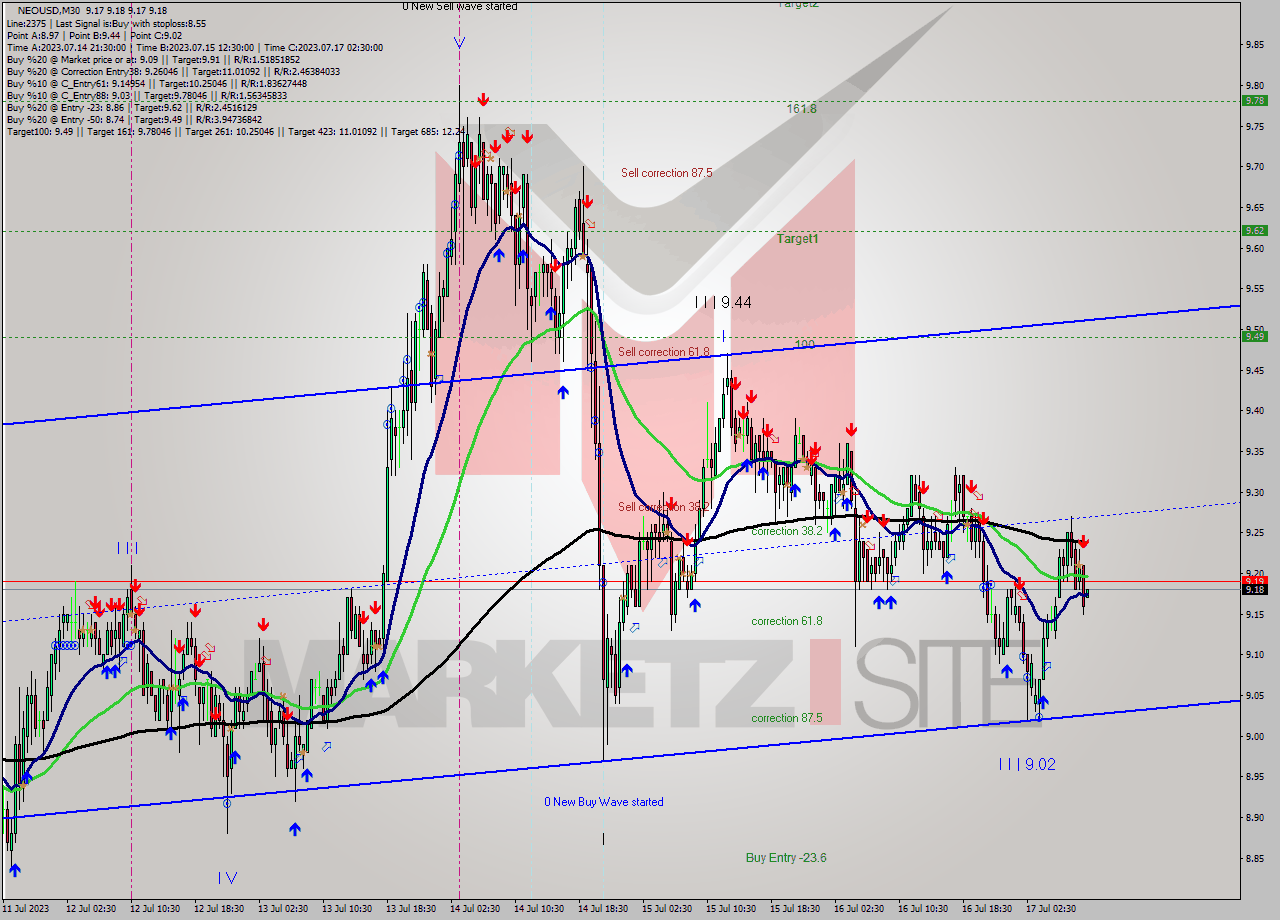The height and width of the screenshot is (920, 1280).
Task: Select the 'Sell correction 87.5' label
Action: click(x=666, y=173)
